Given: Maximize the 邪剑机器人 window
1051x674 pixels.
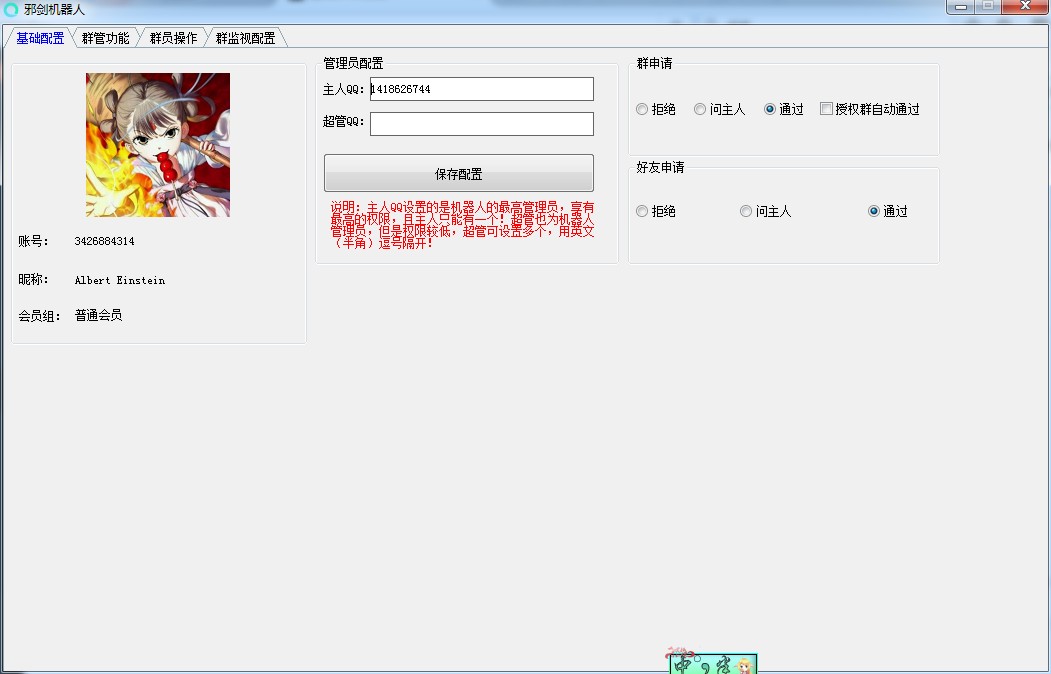Looking at the screenshot, I should coord(988,6).
